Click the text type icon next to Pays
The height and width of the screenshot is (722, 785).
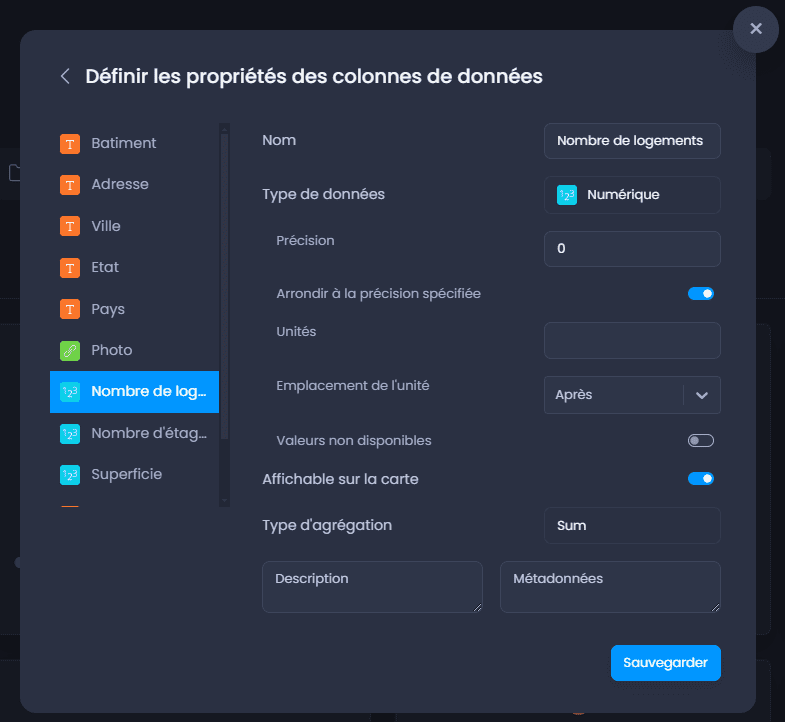(70, 309)
